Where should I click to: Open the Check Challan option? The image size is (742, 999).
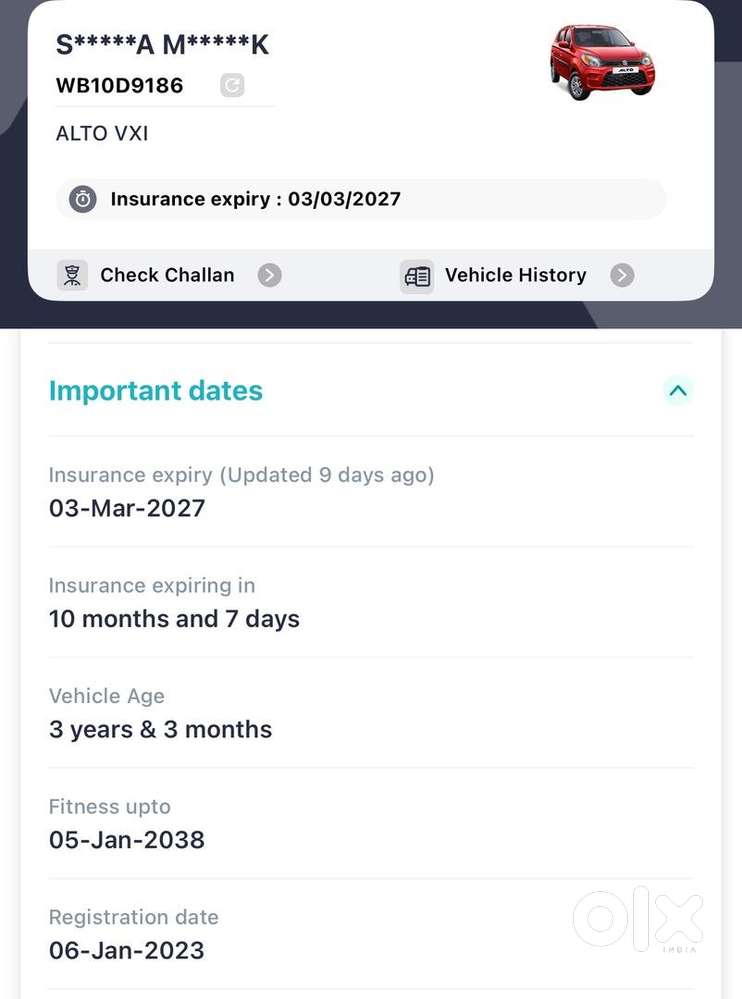coord(166,275)
